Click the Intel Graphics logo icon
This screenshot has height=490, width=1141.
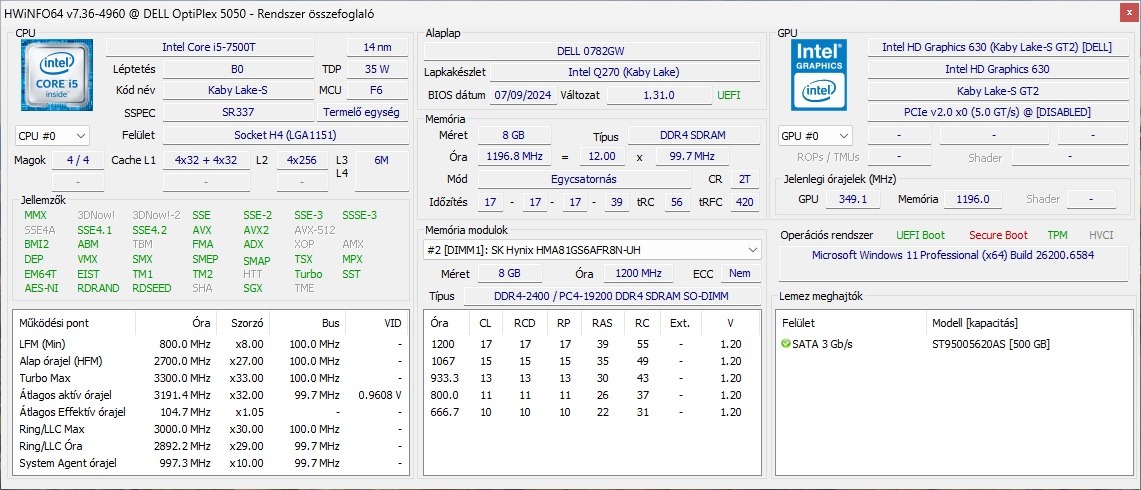tap(819, 75)
